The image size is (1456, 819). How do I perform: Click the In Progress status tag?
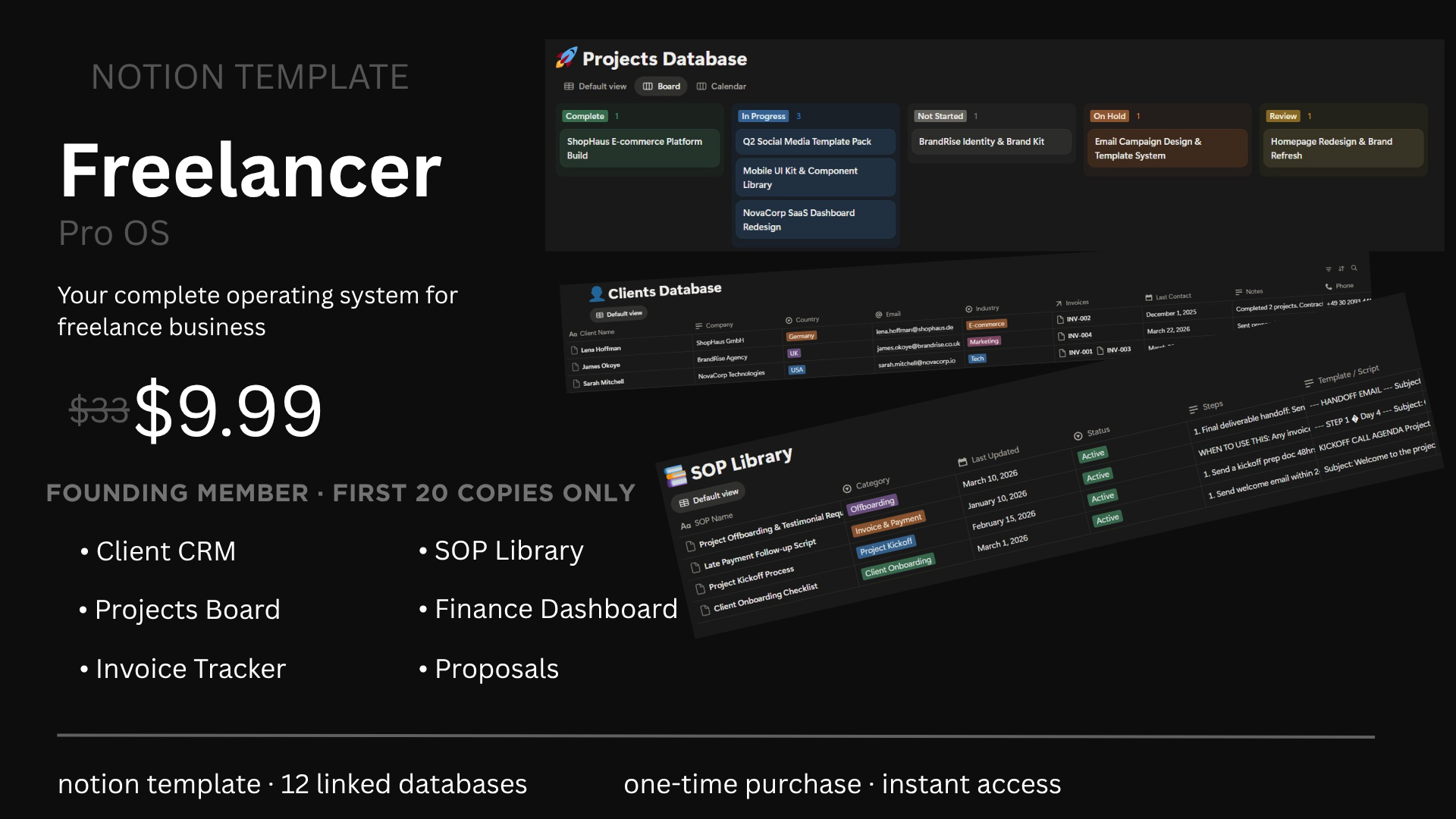tap(763, 116)
